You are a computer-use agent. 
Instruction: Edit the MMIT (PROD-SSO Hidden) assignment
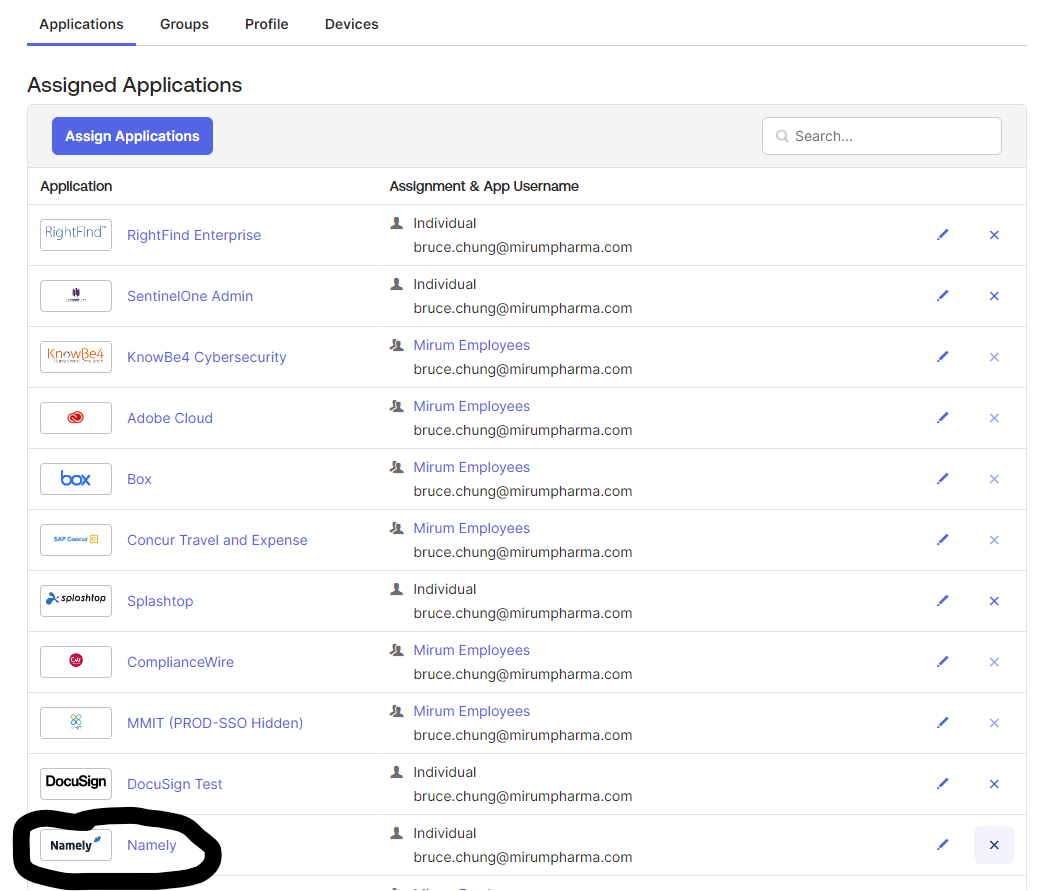(x=942, y=723)
